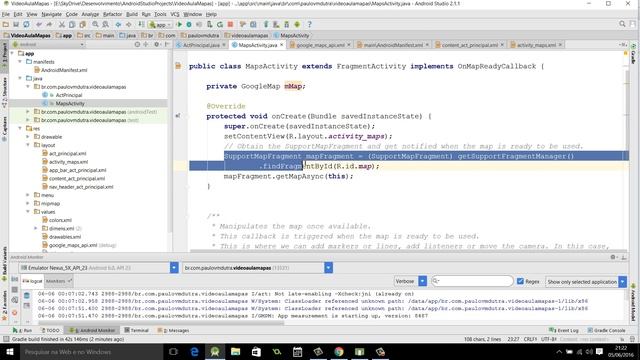
Task: Click the Clear logcat trash icon
Action: (x=27, y=295)
